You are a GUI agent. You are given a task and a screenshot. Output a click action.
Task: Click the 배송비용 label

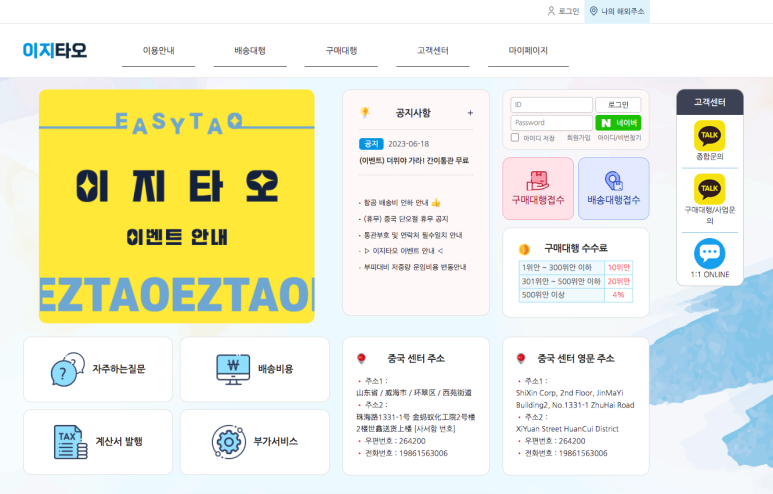276,369
